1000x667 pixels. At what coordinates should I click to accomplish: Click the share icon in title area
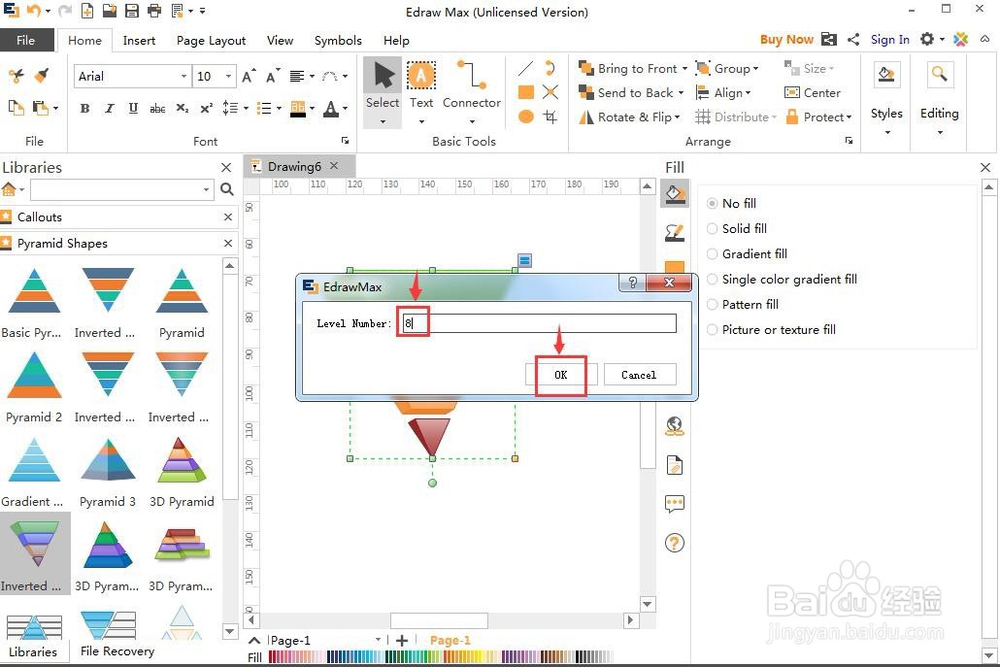coord(853,40)
